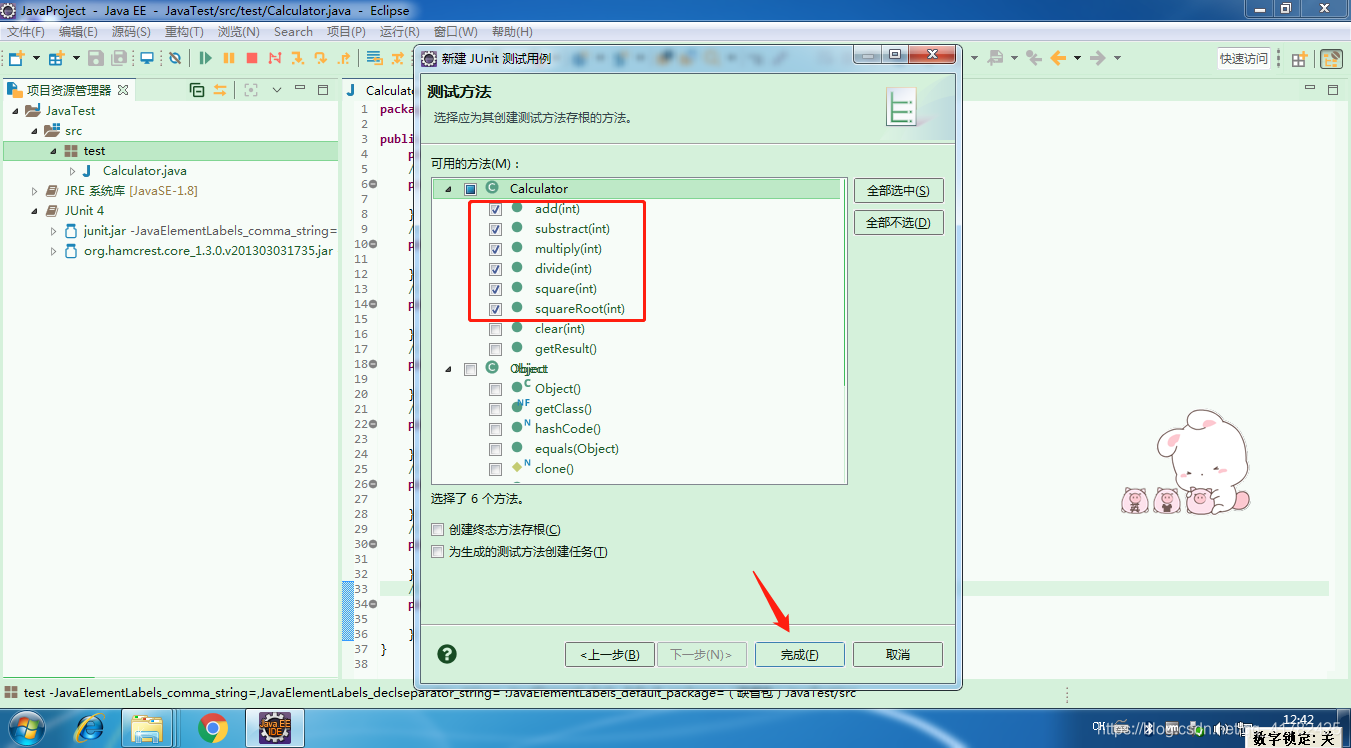Open Internet Explorer from the taskbar
Screen dimensions: 1351x748
pos(89,728)
